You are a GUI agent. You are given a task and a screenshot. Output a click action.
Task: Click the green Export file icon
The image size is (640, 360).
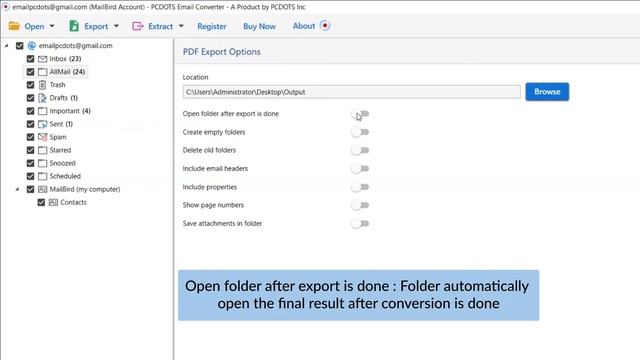(x=74, y=26)
